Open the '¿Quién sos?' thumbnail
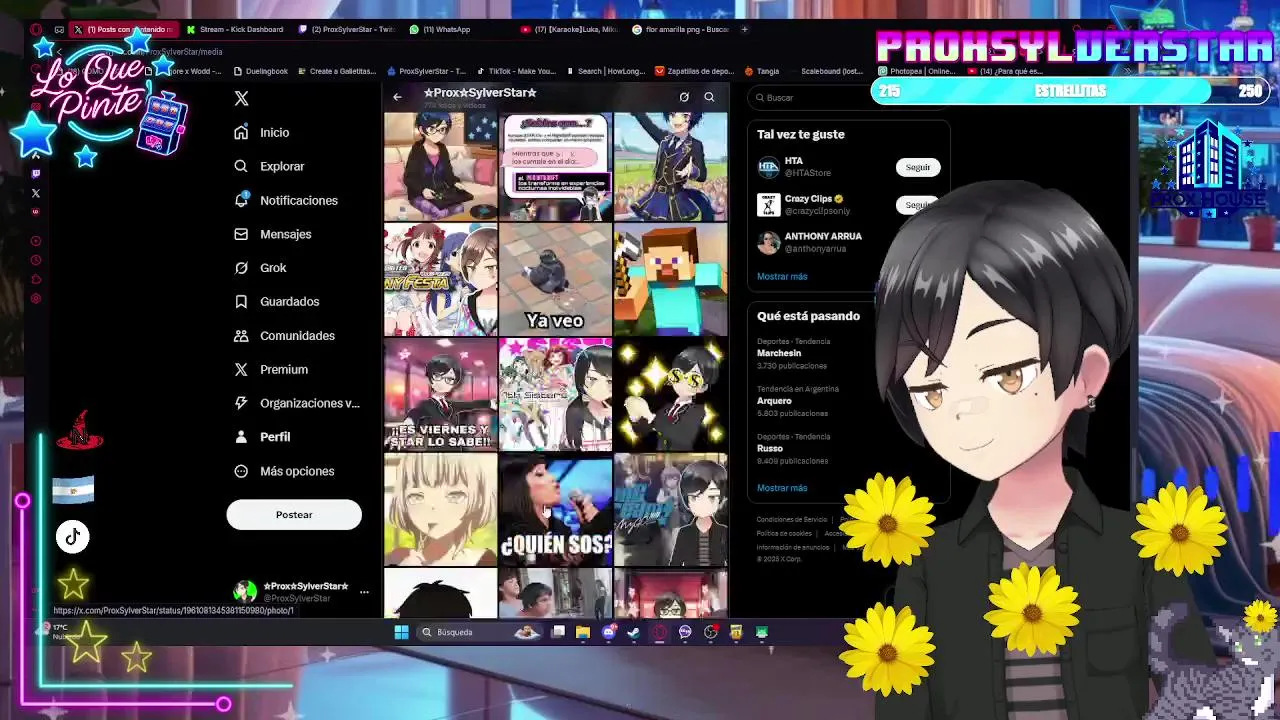Image resolution: width=1280 pixels, height=720 pixels. coord(555,510)
